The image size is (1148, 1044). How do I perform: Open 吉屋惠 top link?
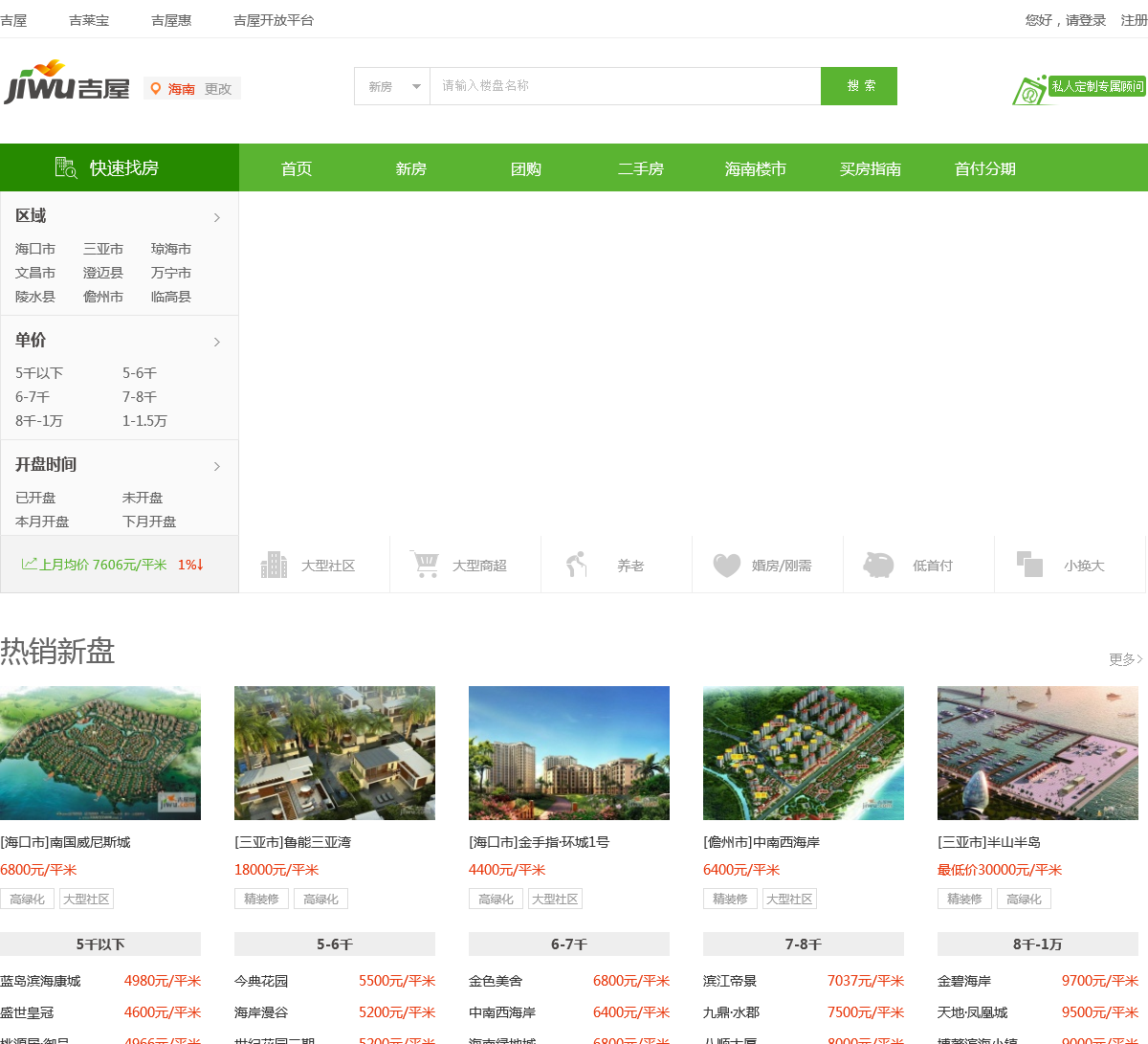pyautogui.click(x=171, y=20)
